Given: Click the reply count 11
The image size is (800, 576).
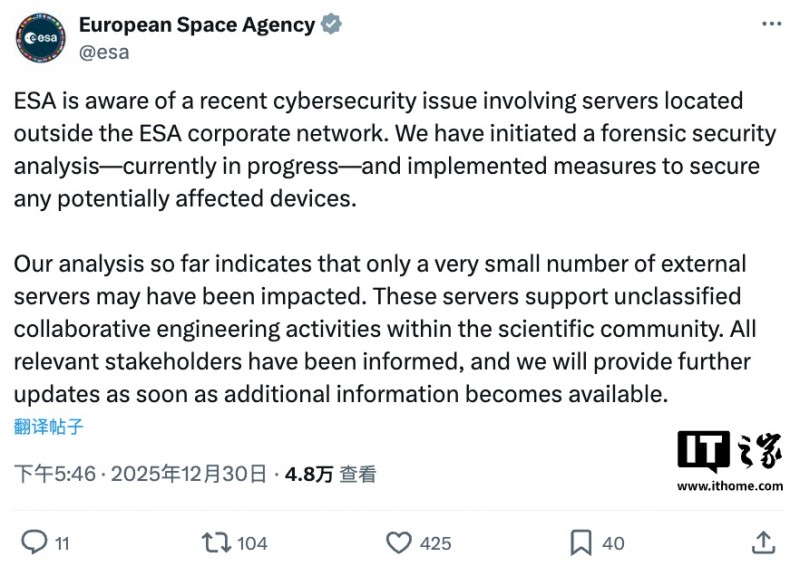Looking at the screenshot, I should [62, 543].
